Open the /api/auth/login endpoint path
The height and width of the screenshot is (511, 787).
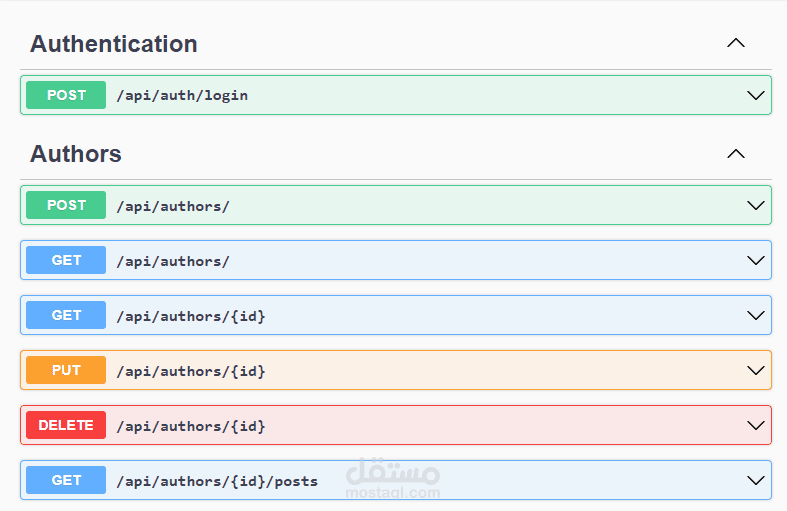click(x=182, y=96)
